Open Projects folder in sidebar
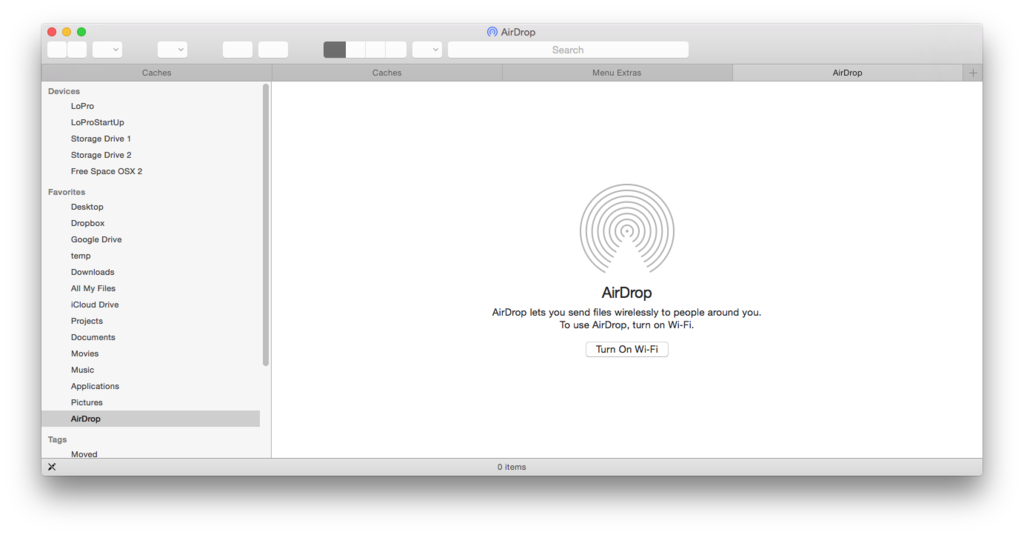The image size is (1024, 535). pos(87,321)
